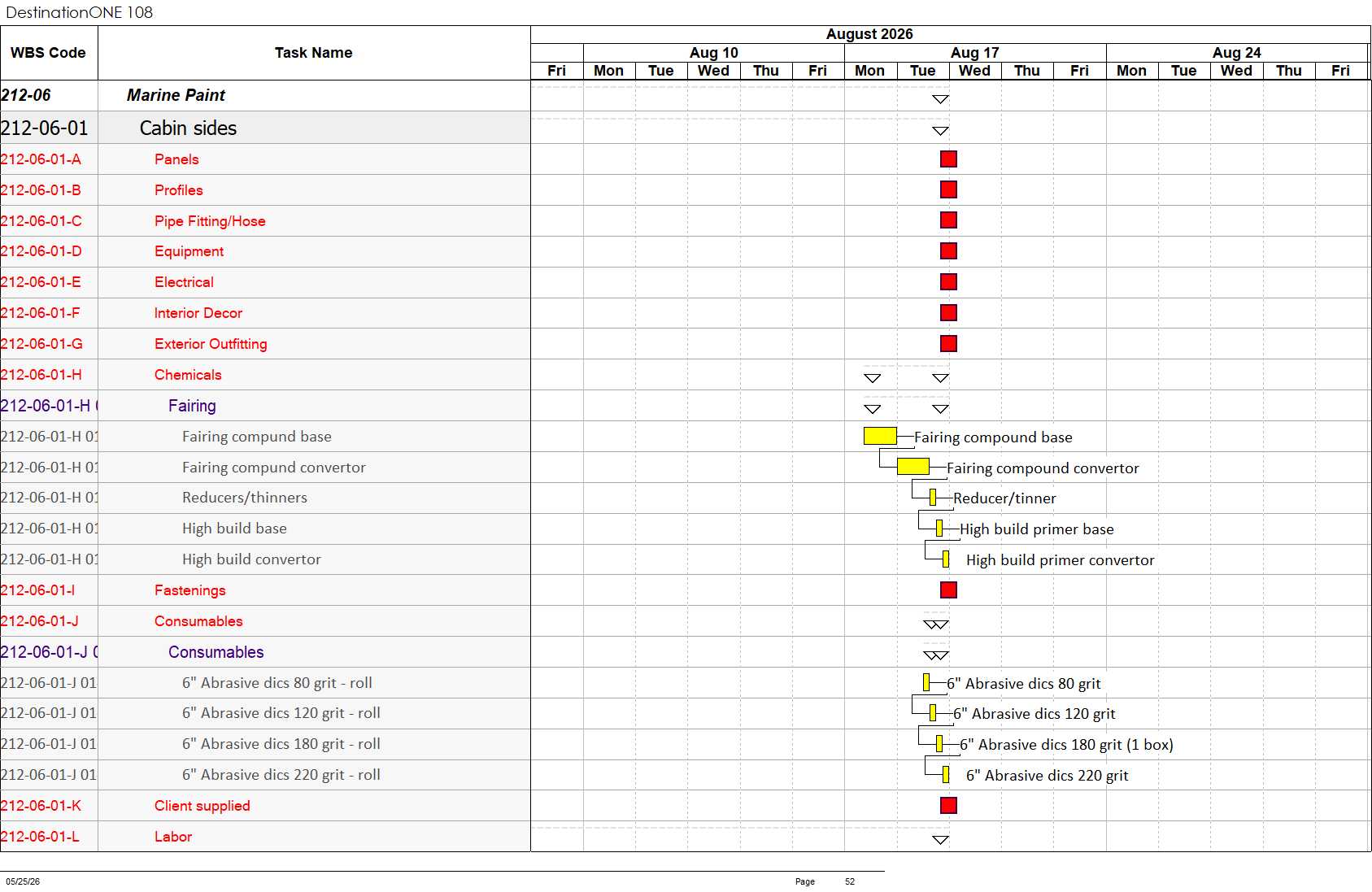Image resolution: width=1372 pixels, height=892 pixels.
Task: Select the High build primer convertor bar
Action: [946, 559]
